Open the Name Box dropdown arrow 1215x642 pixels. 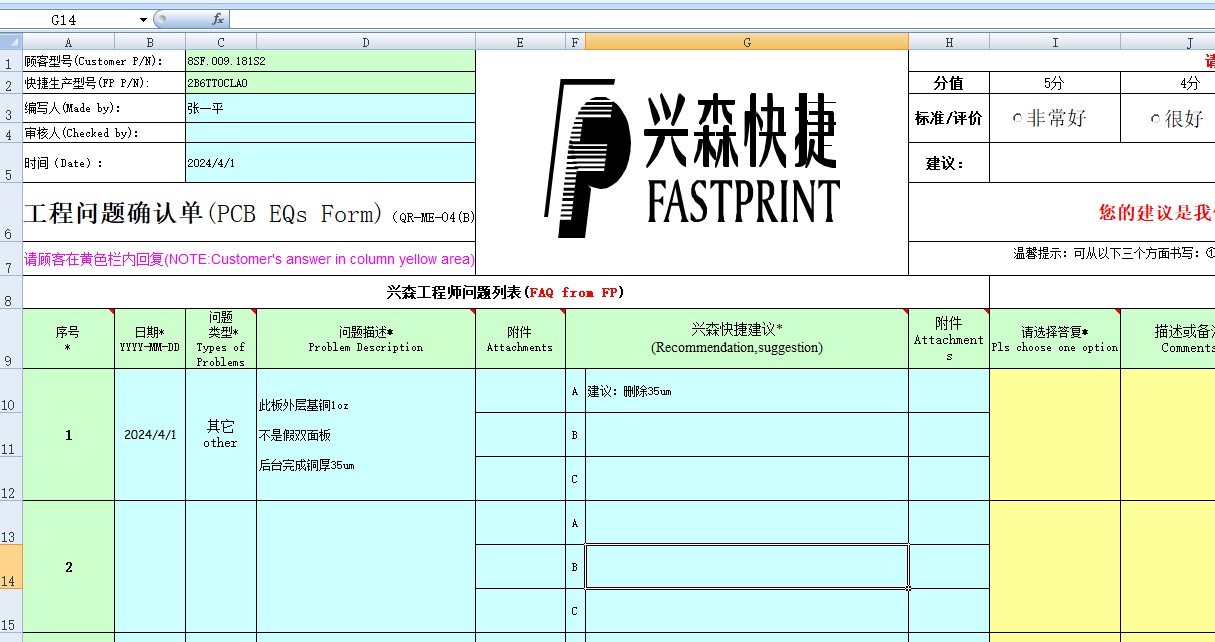coord(144,20)
